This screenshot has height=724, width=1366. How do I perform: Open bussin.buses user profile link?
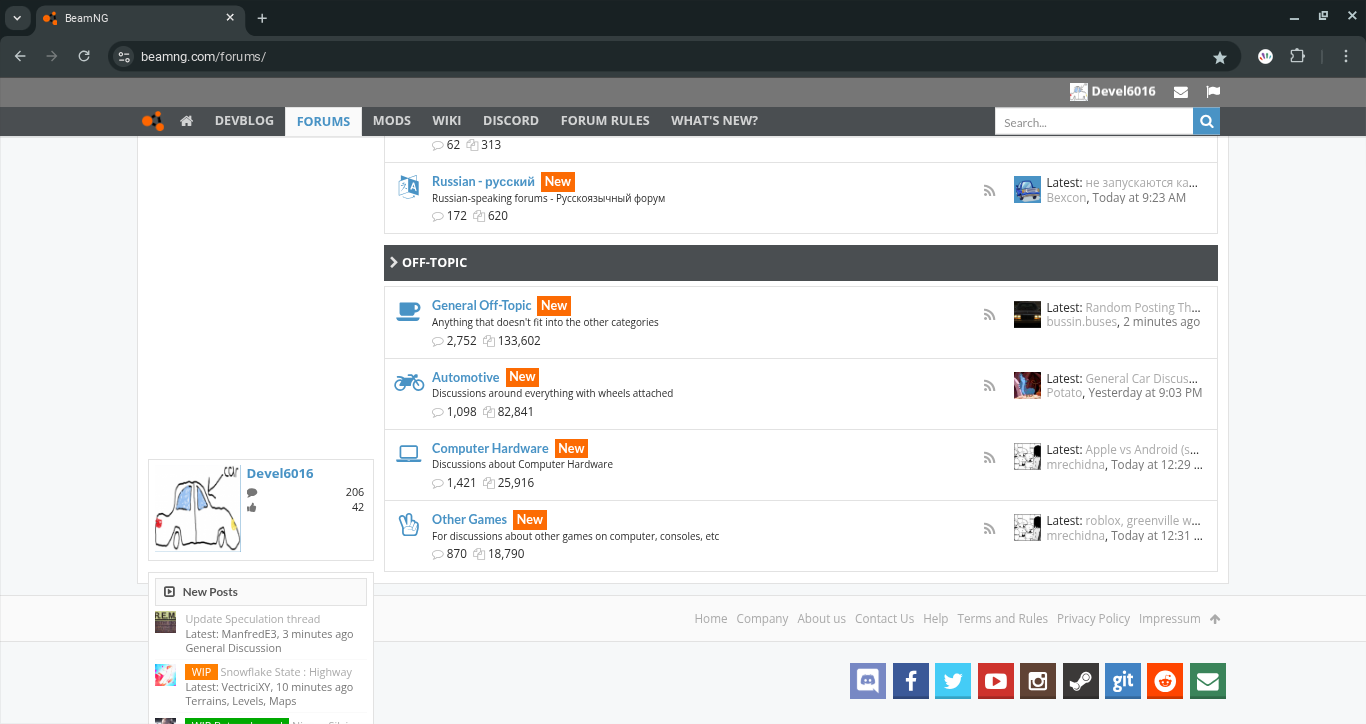pyautogui.click(x=1081, y=322)
